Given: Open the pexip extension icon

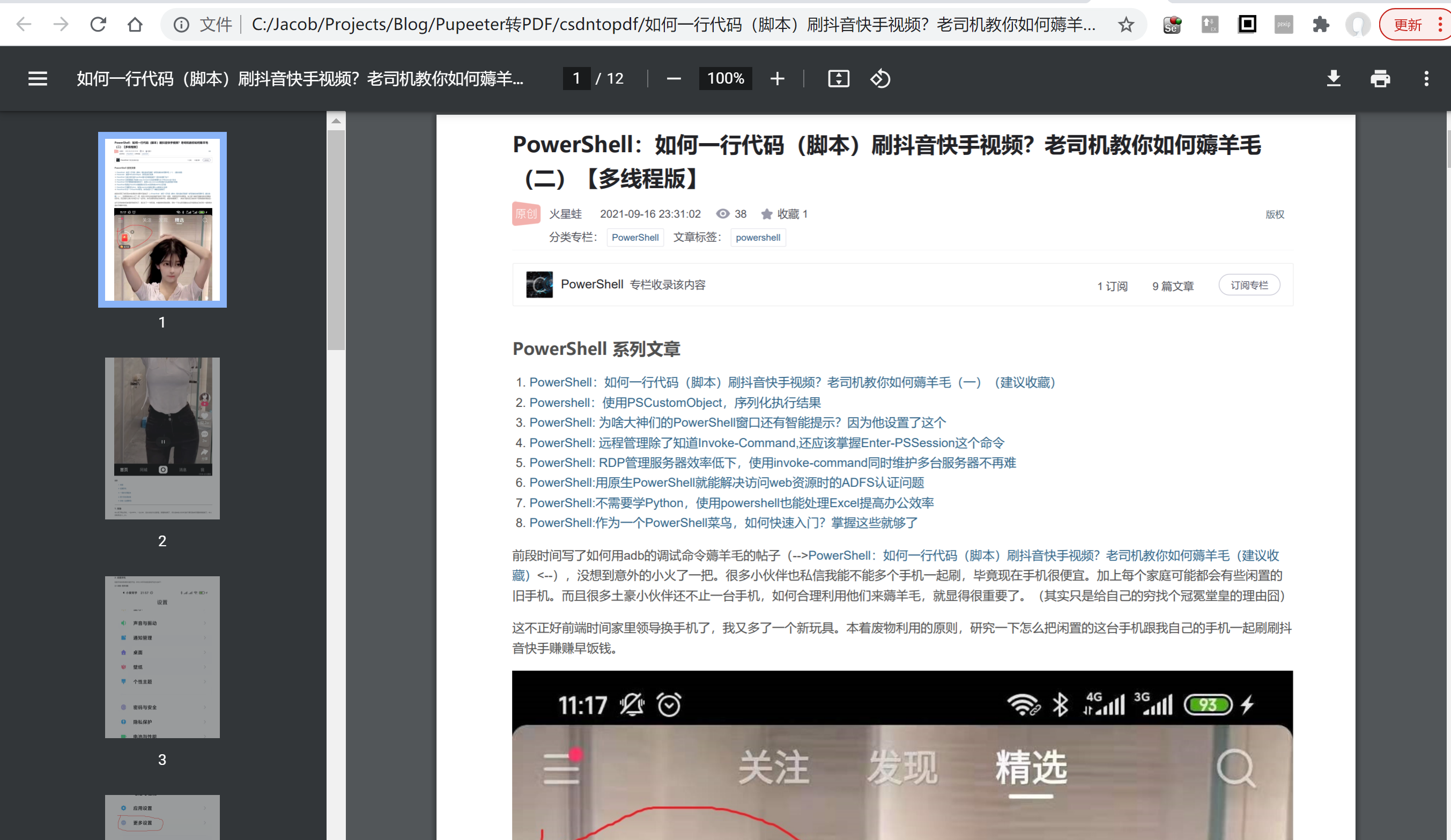Looking at the screenshot, I should click(x=1284, y=24).
